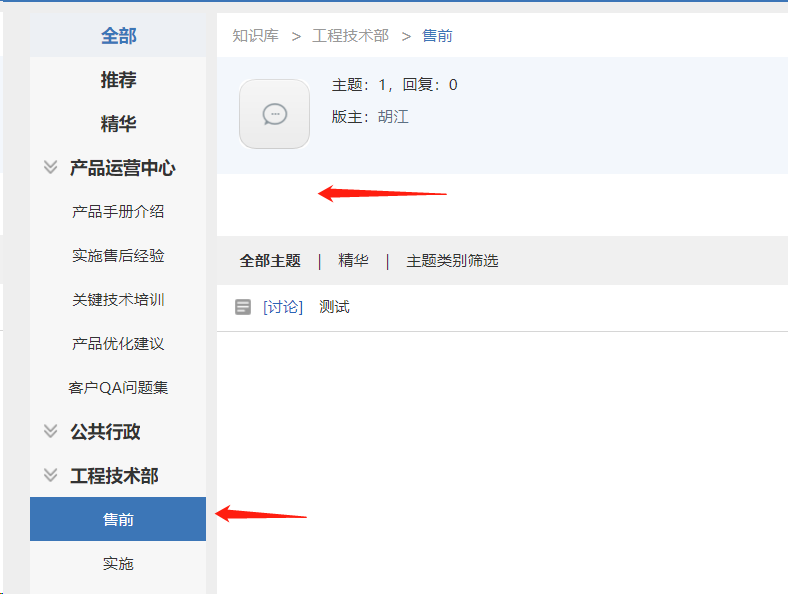Open 实施售后经验 board
This screenshot has width=788, height=594.
[x=118, y=255]
